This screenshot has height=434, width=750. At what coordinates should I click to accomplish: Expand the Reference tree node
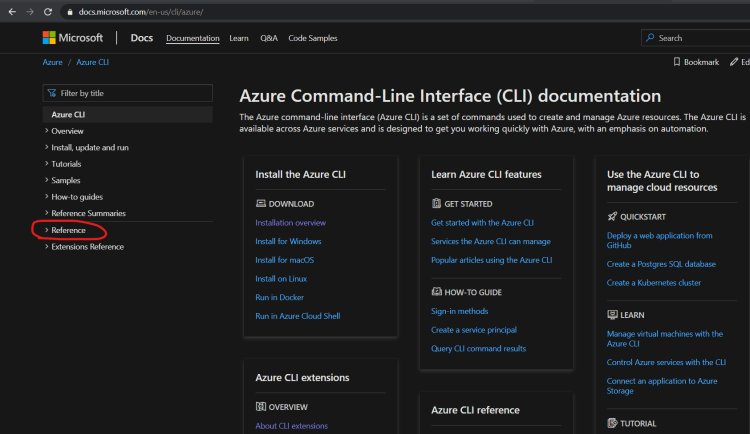tap(47, 230)
